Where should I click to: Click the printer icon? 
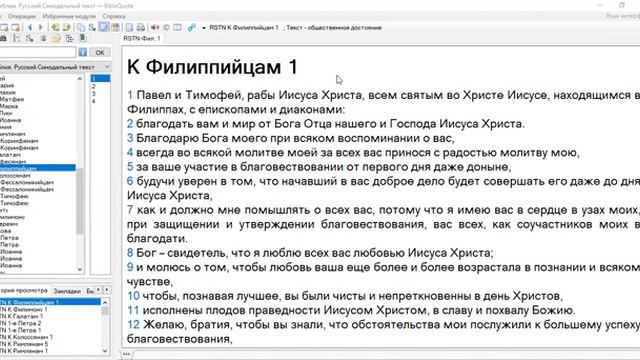tap(140, 27)
